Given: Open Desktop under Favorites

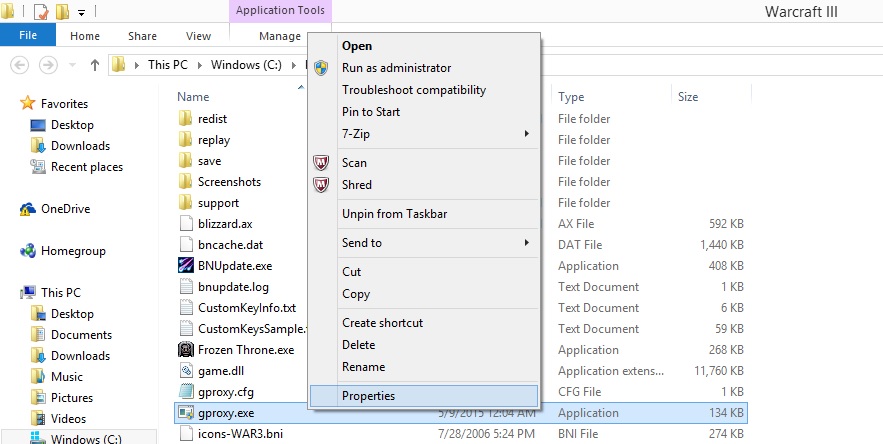Looking at the screenshot, I should click(x=72, y=125).
